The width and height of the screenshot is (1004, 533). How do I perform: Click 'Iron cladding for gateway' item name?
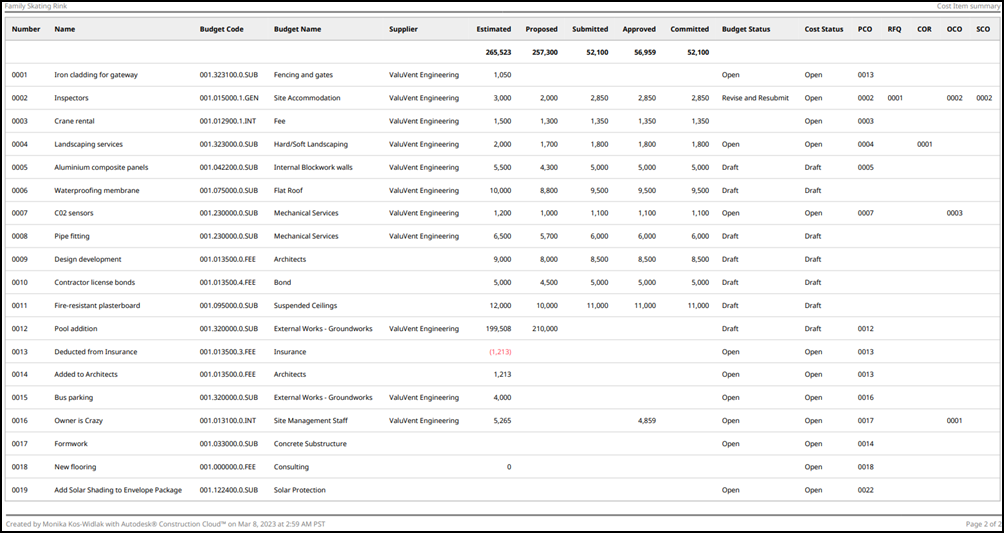click(x=96, y=75)
